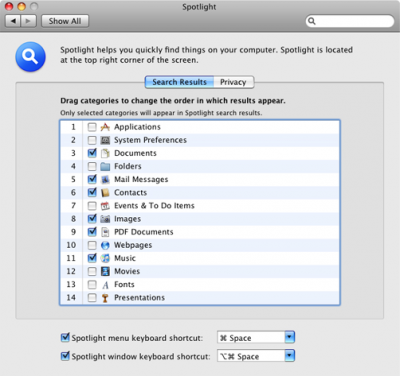400x376 pixels.
Task: Enable the Webpages checkbox
Action: click(92, 245)
